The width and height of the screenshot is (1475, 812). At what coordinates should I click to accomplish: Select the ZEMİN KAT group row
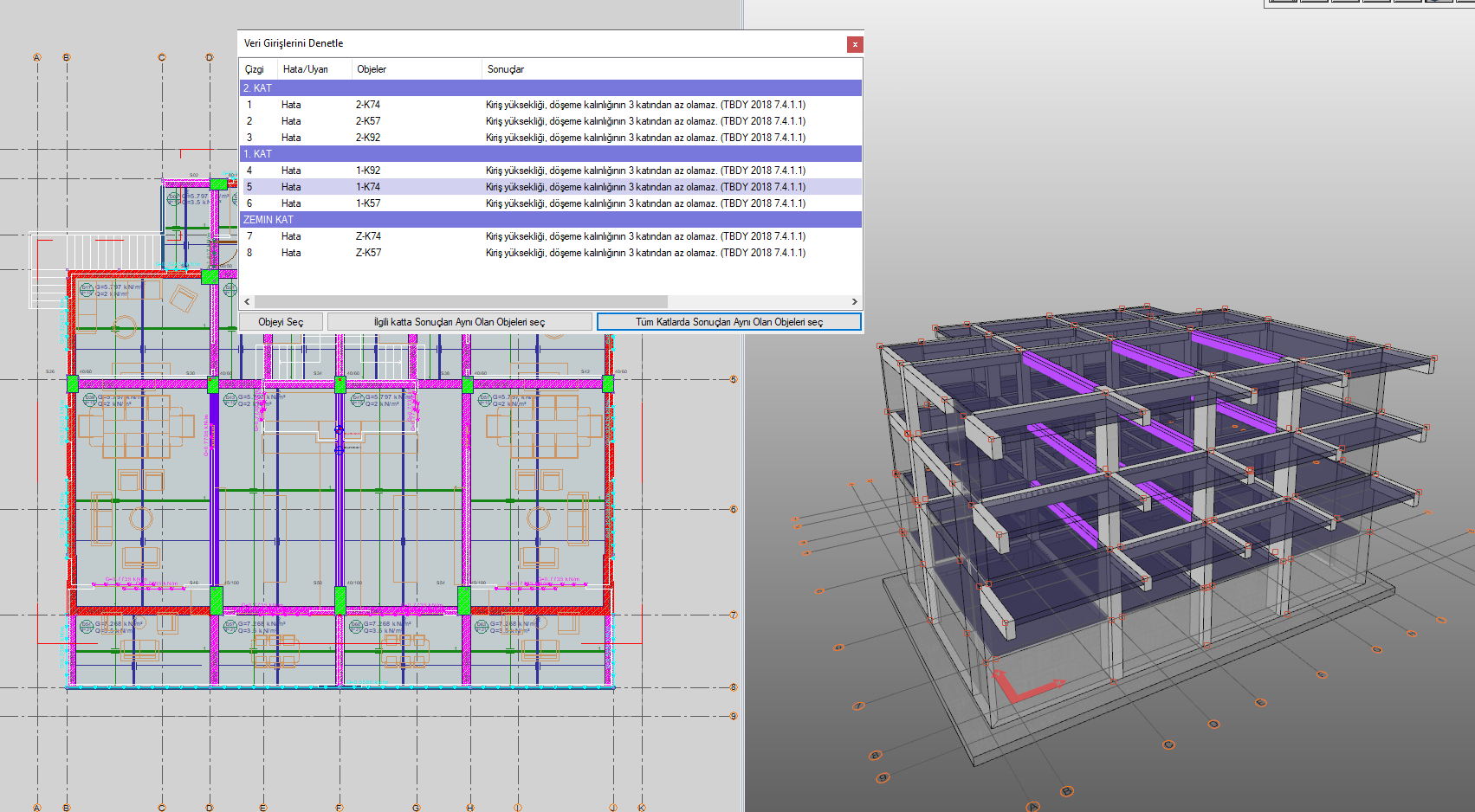coord(550,220)
